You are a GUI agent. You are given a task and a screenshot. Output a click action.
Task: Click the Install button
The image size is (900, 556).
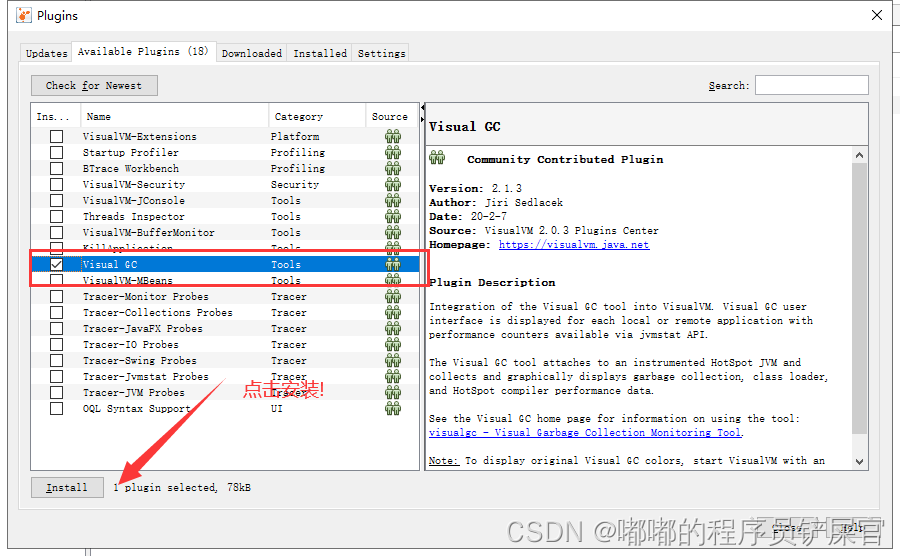coord(67,488)
